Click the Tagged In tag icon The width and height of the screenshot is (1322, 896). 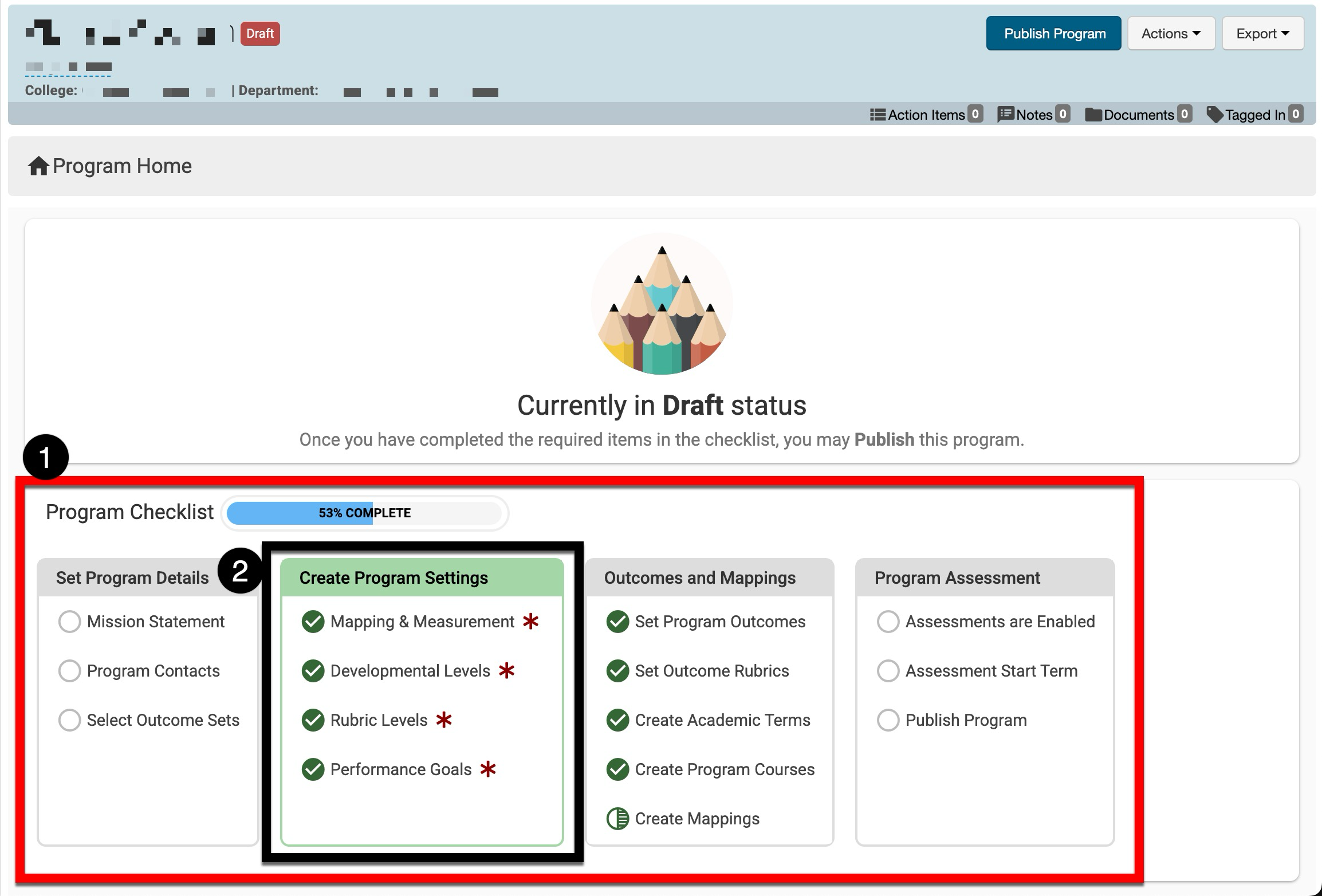[1214, 115]
